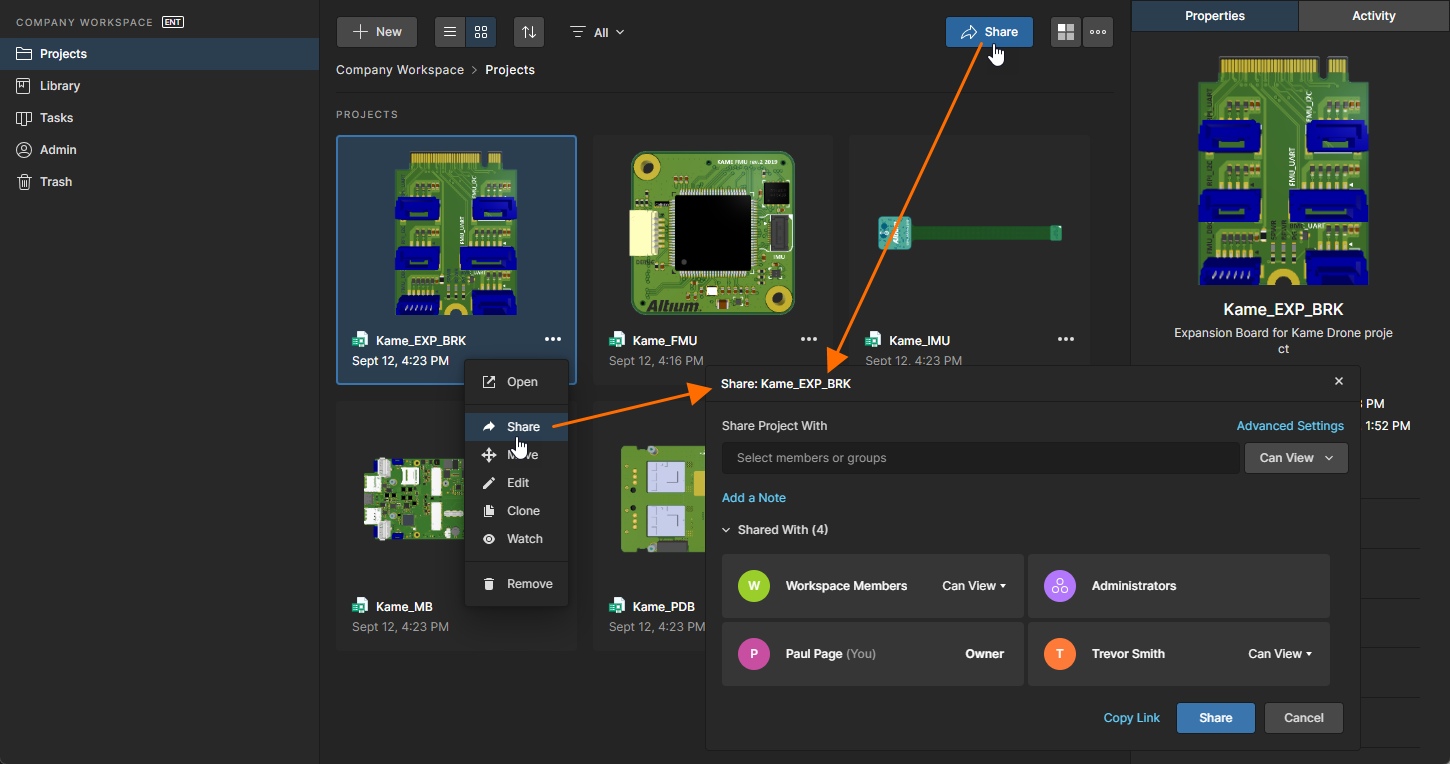Image resolution: width=1450 pixels, height=764 pixels.
Task: Click Copy Link in the Share dialog
Action: 1131,717
